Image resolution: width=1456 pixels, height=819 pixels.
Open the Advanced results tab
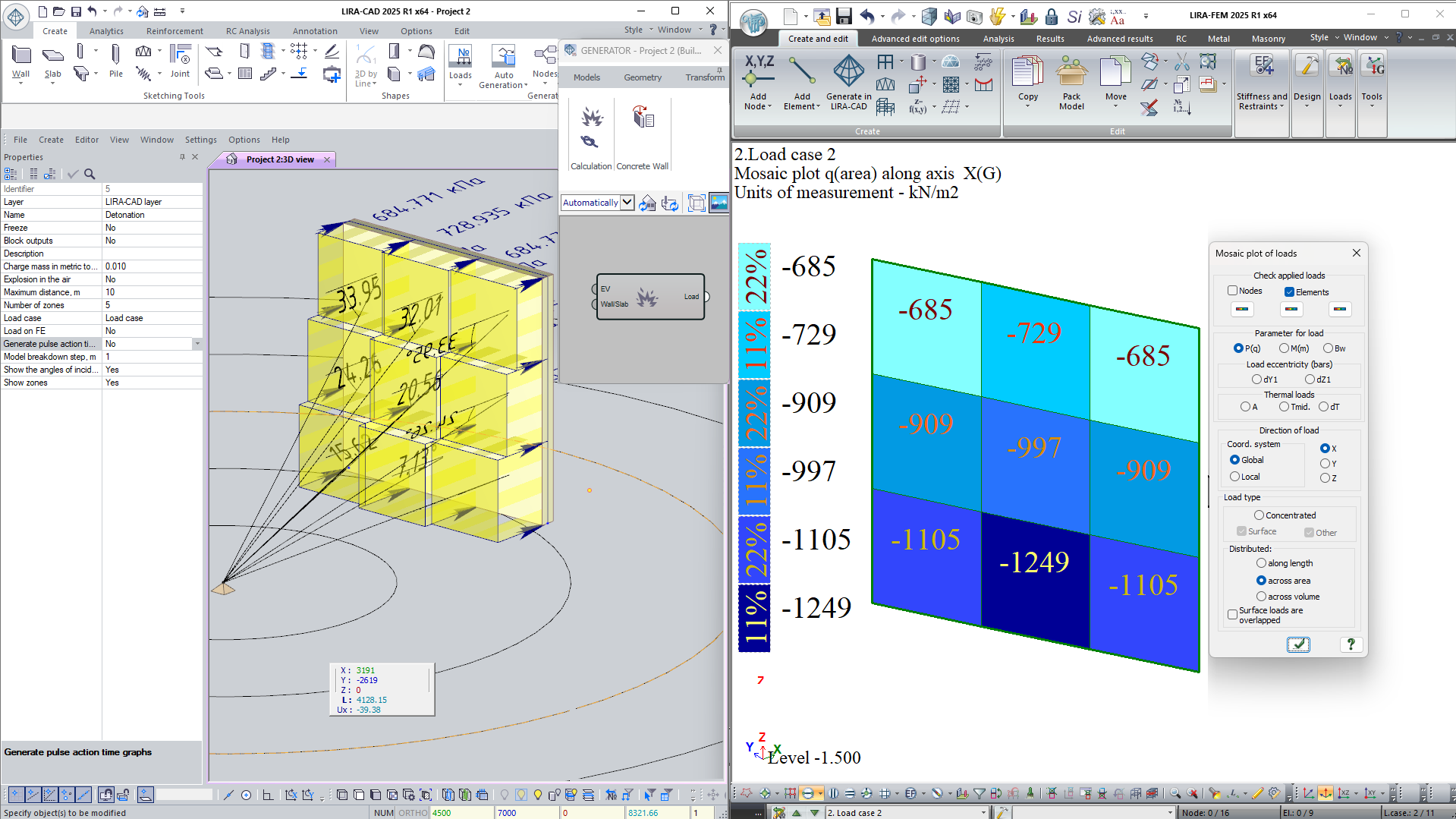(1119, 39)
